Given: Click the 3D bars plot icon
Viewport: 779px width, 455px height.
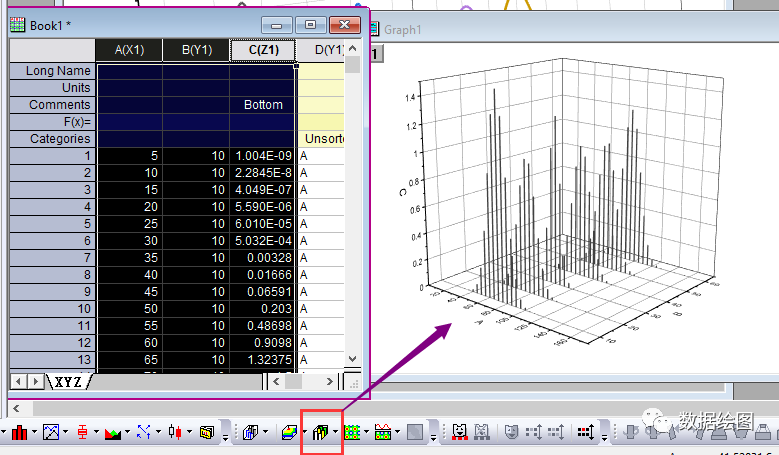Looking at the screenshot, I should tap(321, 433).
